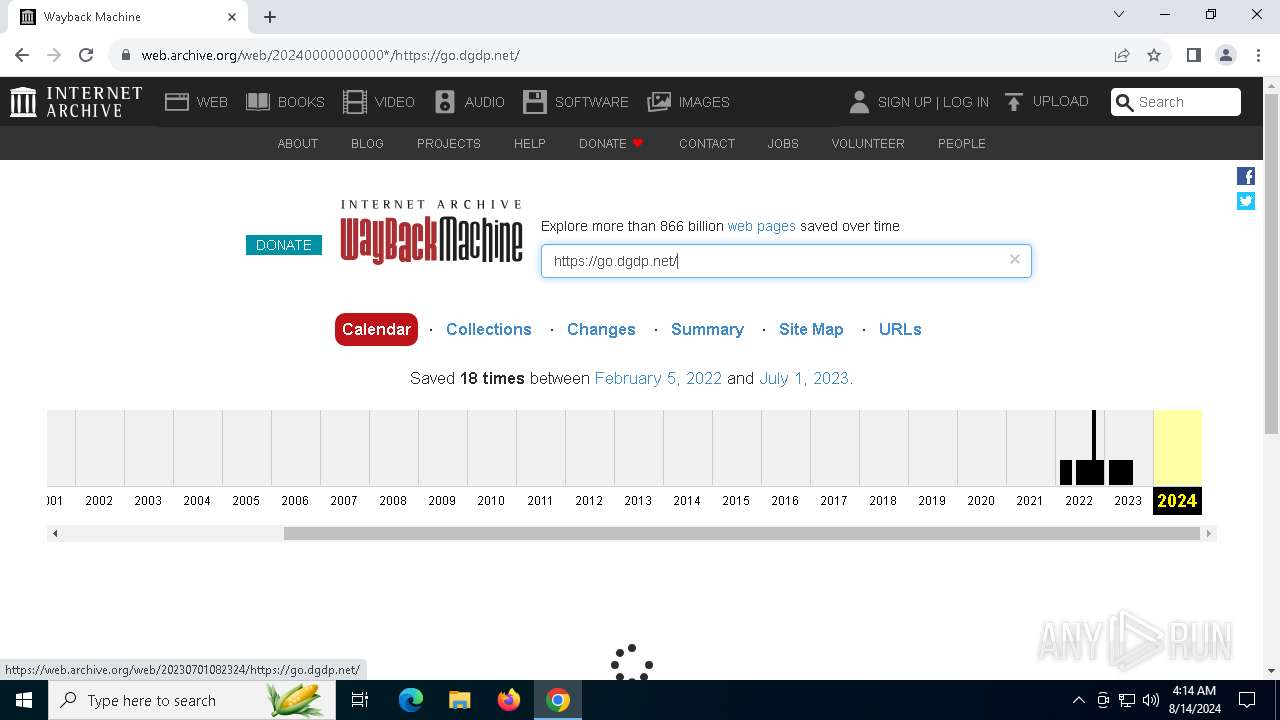Open the VOLUNTEER menu item
This screenshot has height=720, width=1280.
point(868,143)
